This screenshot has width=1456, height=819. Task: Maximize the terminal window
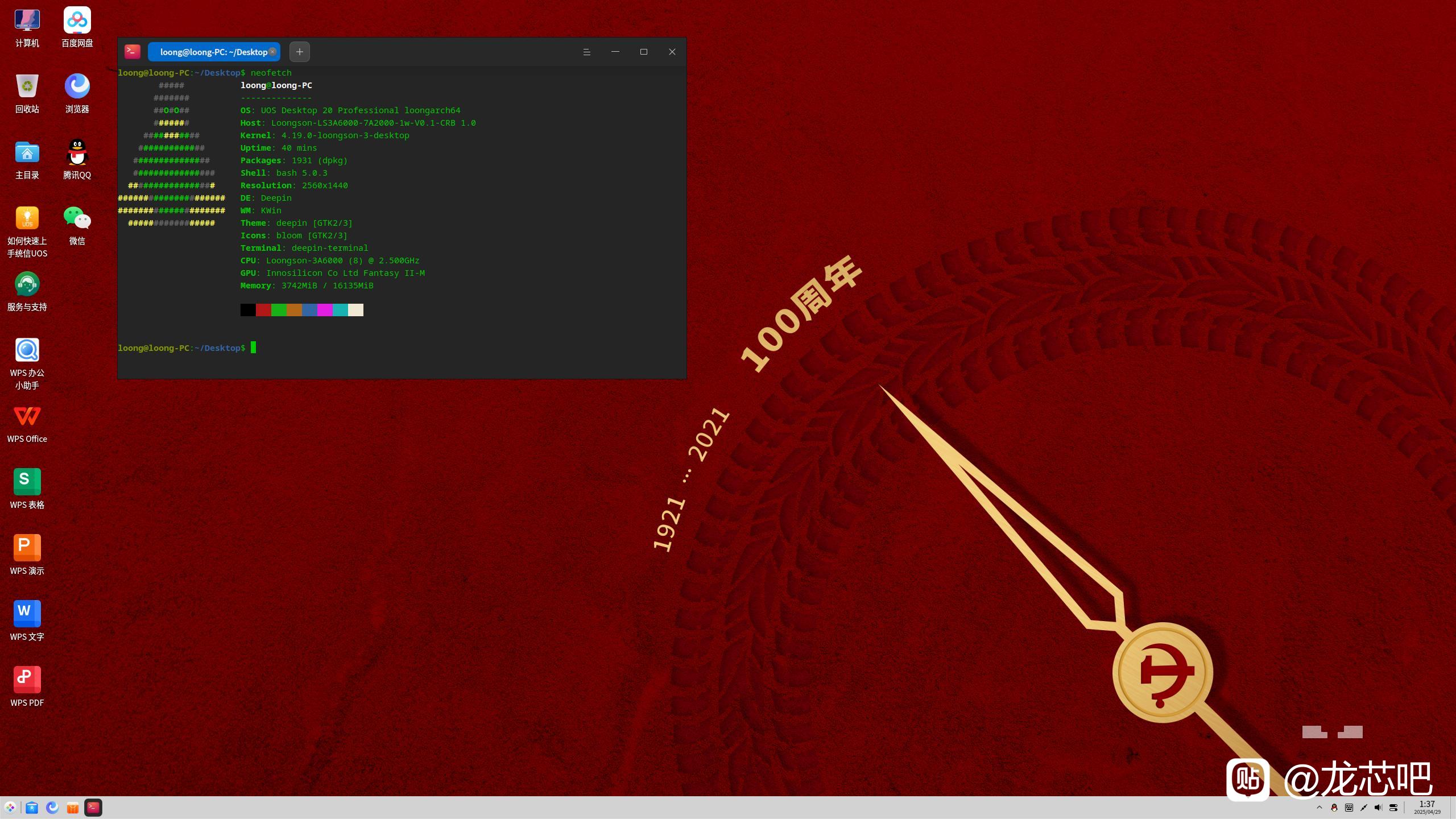(644, 52)
